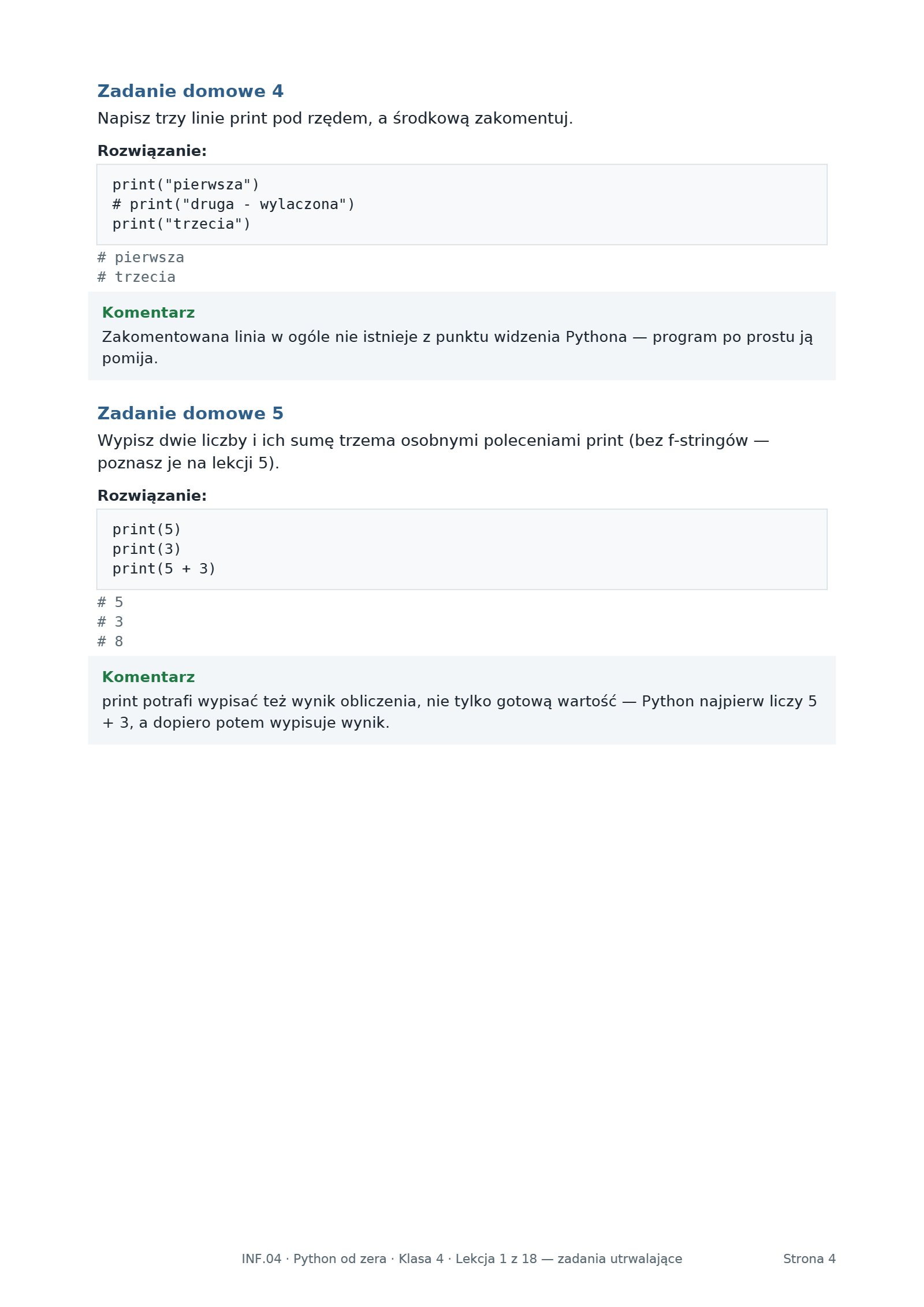Click the first Rozwiązanie label
This screenshot has height=1307, width=924.
click(x=152, y=151)
